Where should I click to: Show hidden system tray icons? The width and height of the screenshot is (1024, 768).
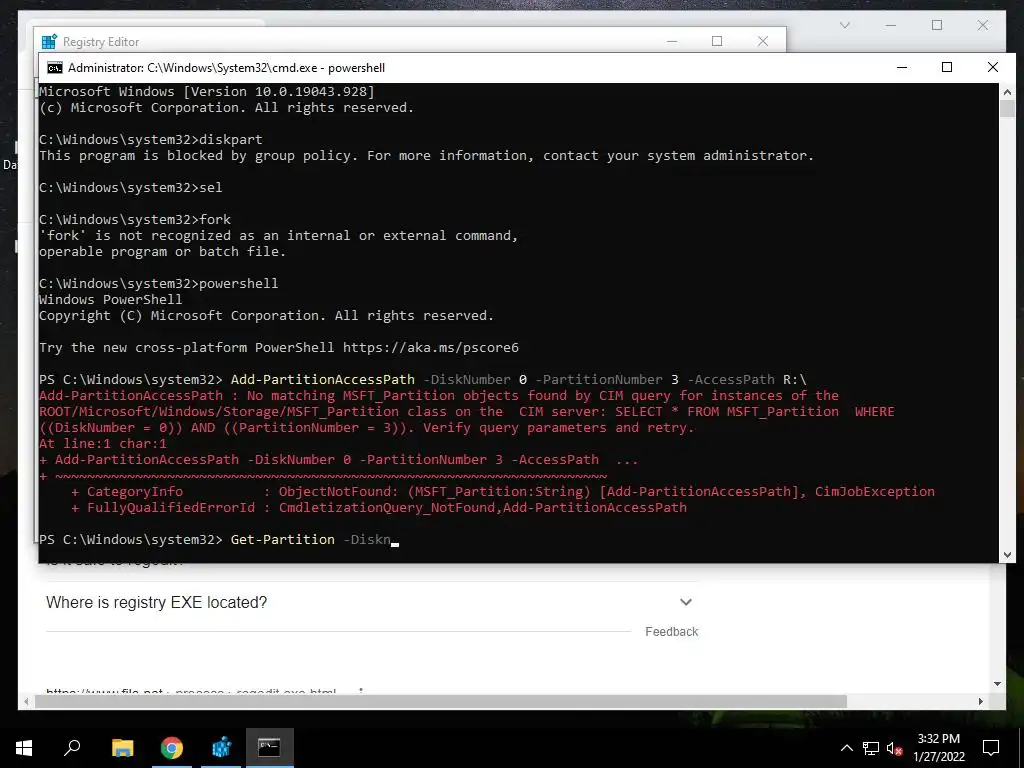tap(846, 748)
